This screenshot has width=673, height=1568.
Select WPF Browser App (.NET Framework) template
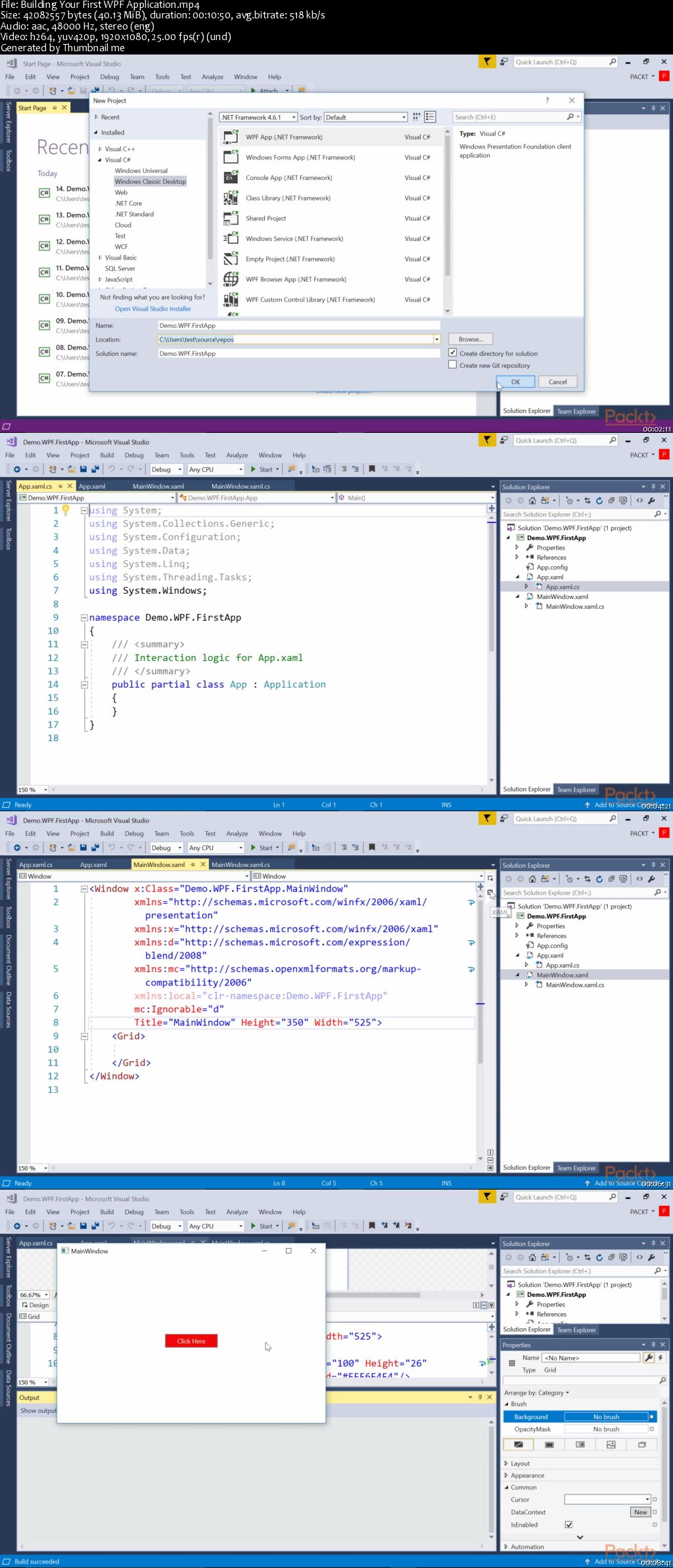(x=329, y=279)
